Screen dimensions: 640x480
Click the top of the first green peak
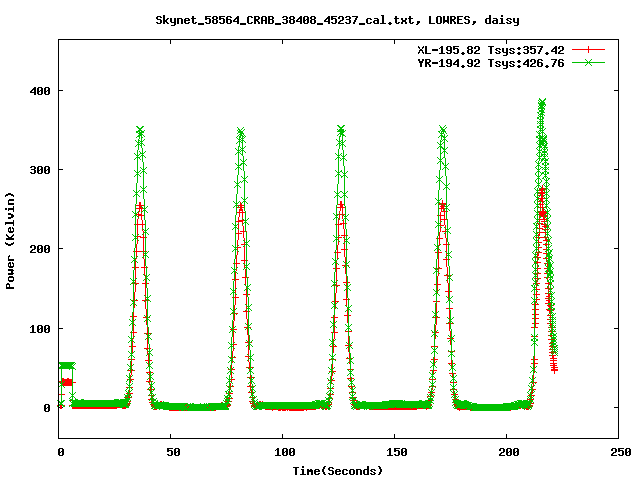[140, 131]
